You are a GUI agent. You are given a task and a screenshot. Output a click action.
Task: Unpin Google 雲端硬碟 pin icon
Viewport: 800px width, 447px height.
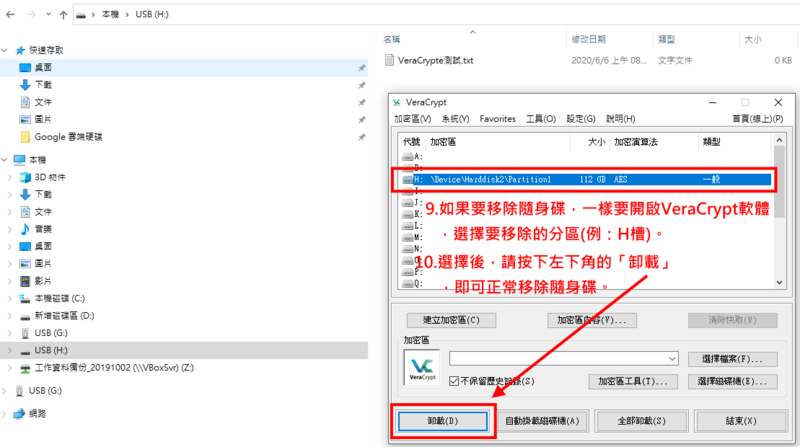[x=362, y=137]
